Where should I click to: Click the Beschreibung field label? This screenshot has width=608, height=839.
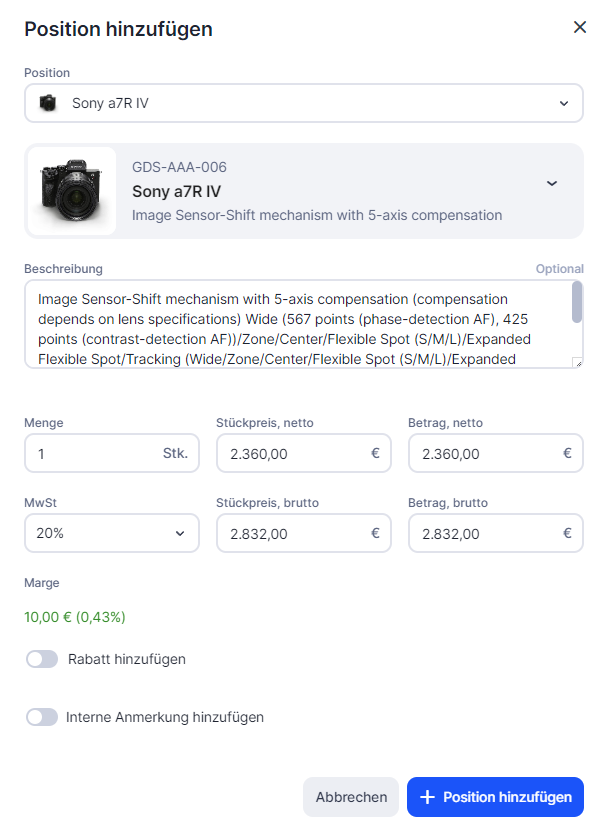point(63,269)
